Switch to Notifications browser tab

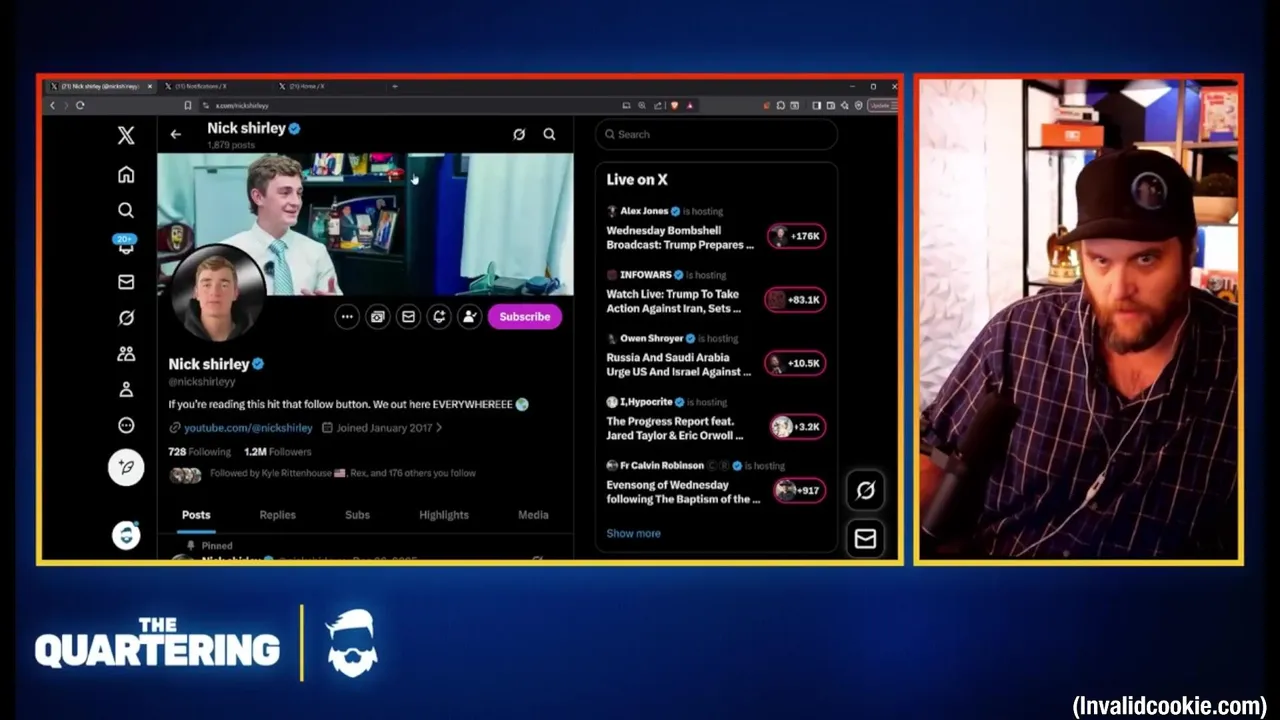[x=214, y=86]
